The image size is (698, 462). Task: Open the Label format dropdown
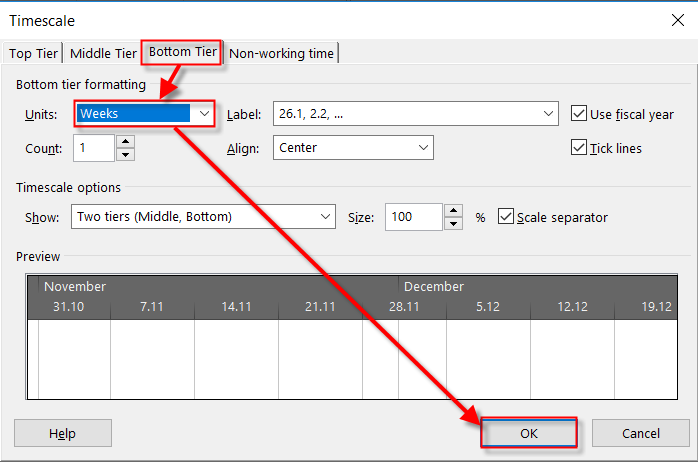(x=548, y=114)
